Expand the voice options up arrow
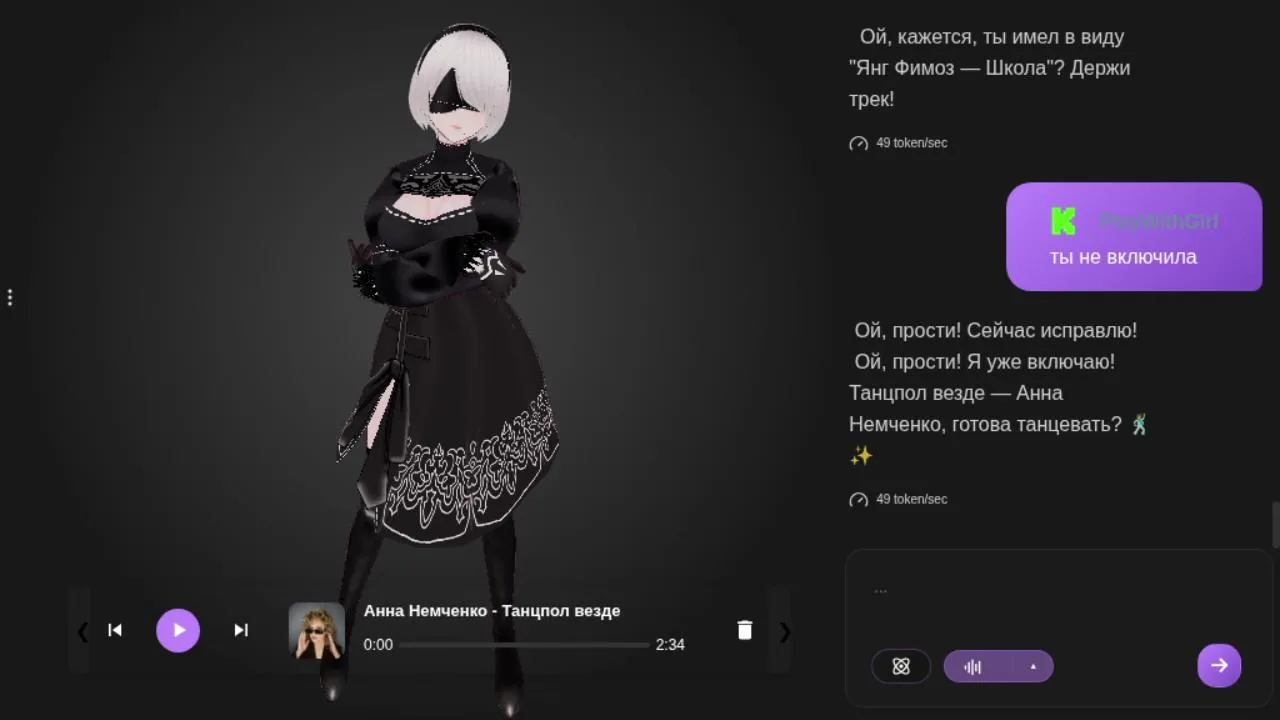The height and width of the screenshot is (720, 1280). tap(1033, 667)
